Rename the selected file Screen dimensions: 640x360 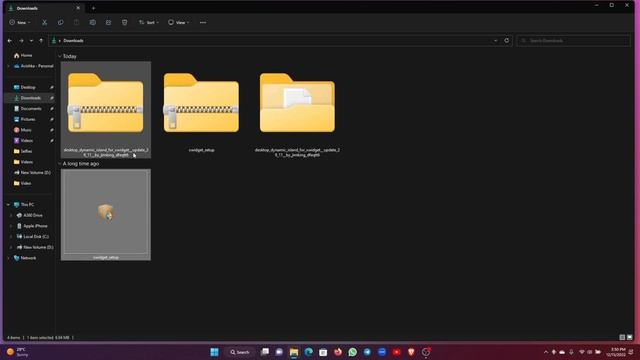pyautogui.click(x=93, y=22)
